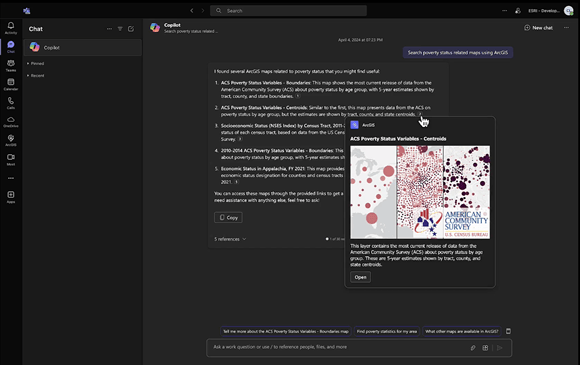Open the plugins grid icon in compose box
The width and height of the screenshot is (580, 365).
485,348
